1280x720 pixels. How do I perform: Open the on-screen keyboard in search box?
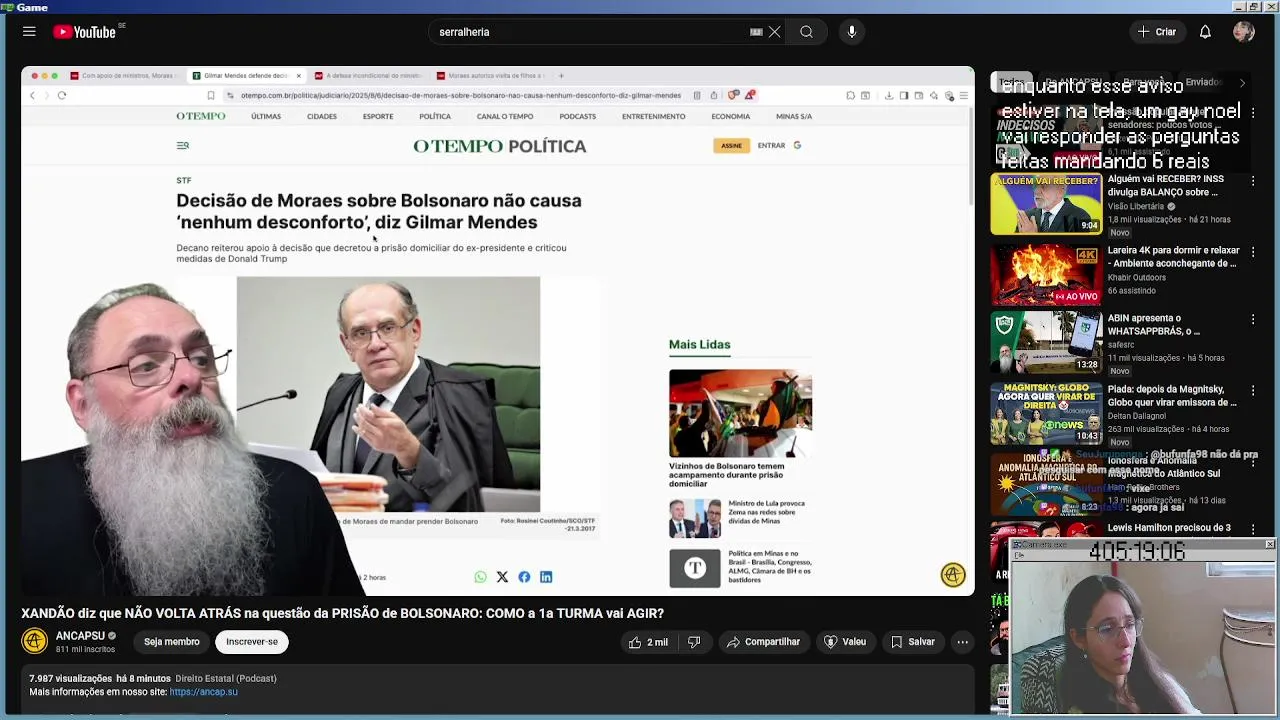[x=756, y=32]
